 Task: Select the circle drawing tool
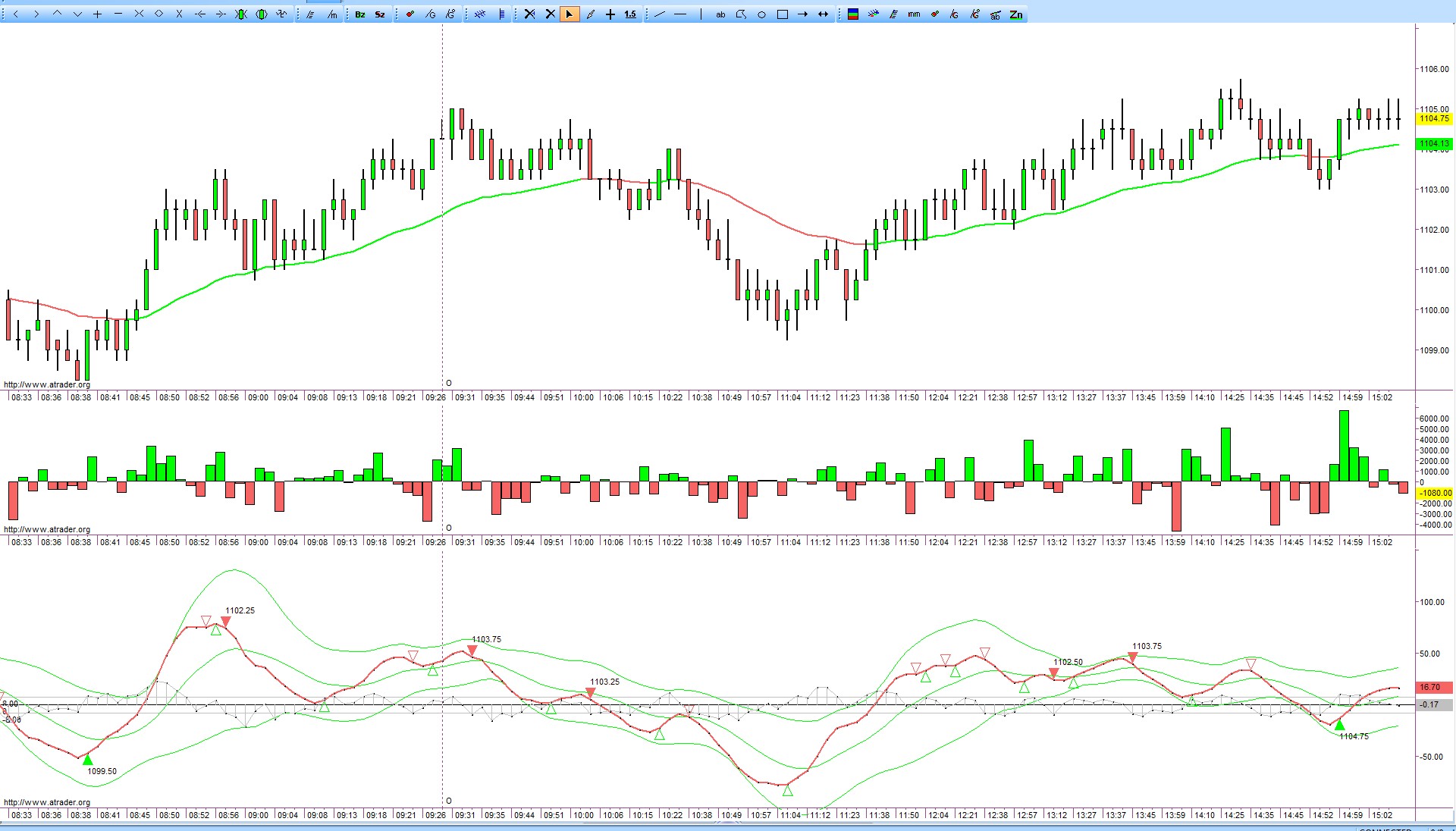coord(761,15)
